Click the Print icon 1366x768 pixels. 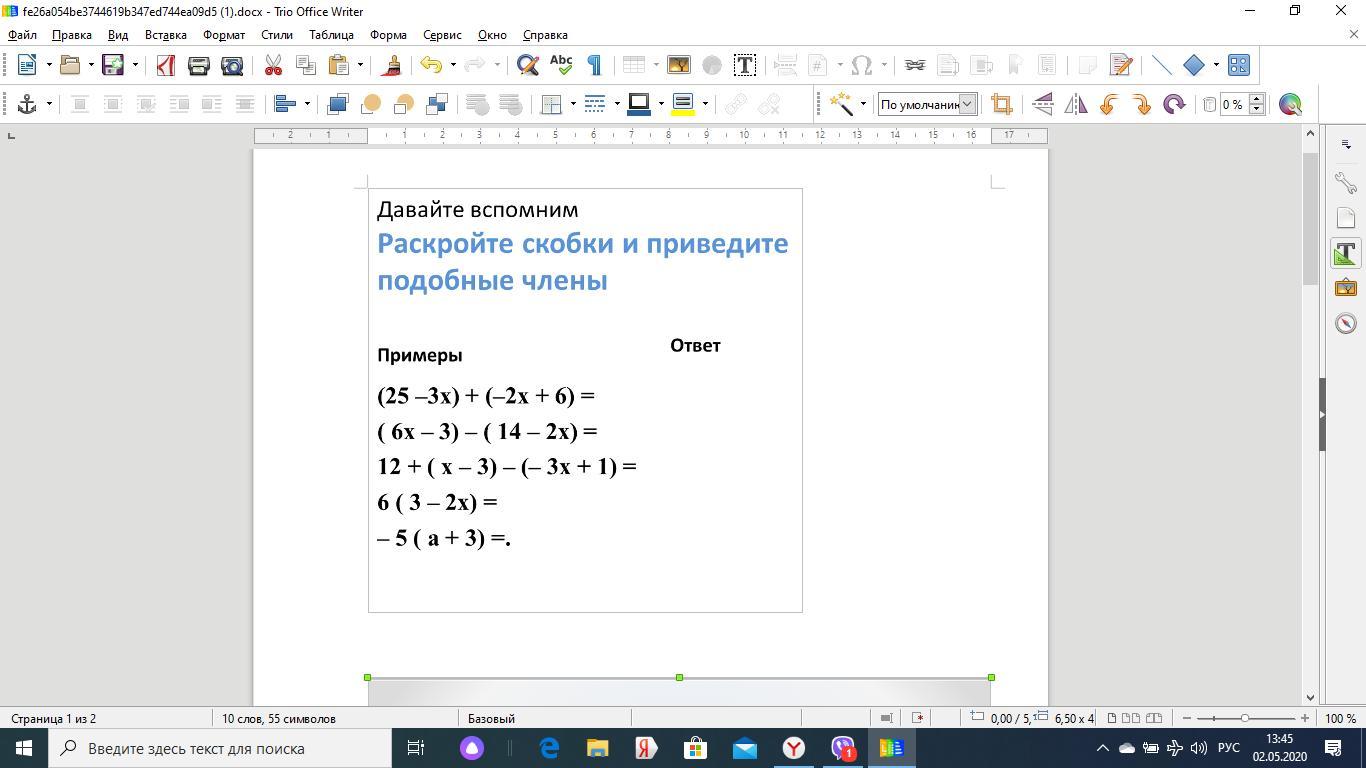click(199, 65)
